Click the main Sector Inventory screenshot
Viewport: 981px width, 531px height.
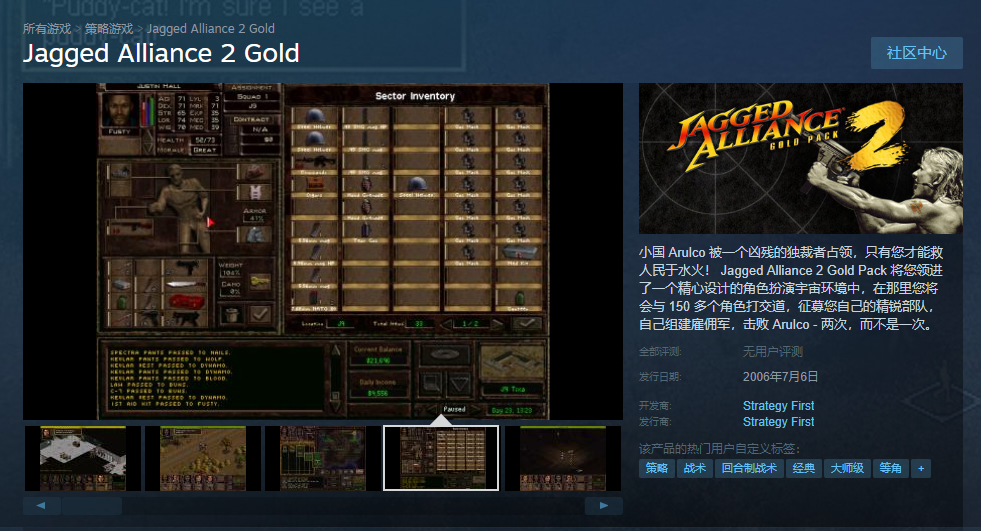(x=323, y=251)
